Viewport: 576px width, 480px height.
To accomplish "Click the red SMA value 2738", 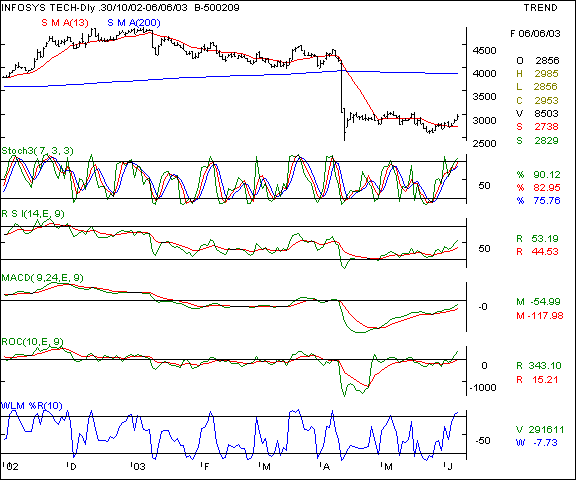I will tap(546, 127).
